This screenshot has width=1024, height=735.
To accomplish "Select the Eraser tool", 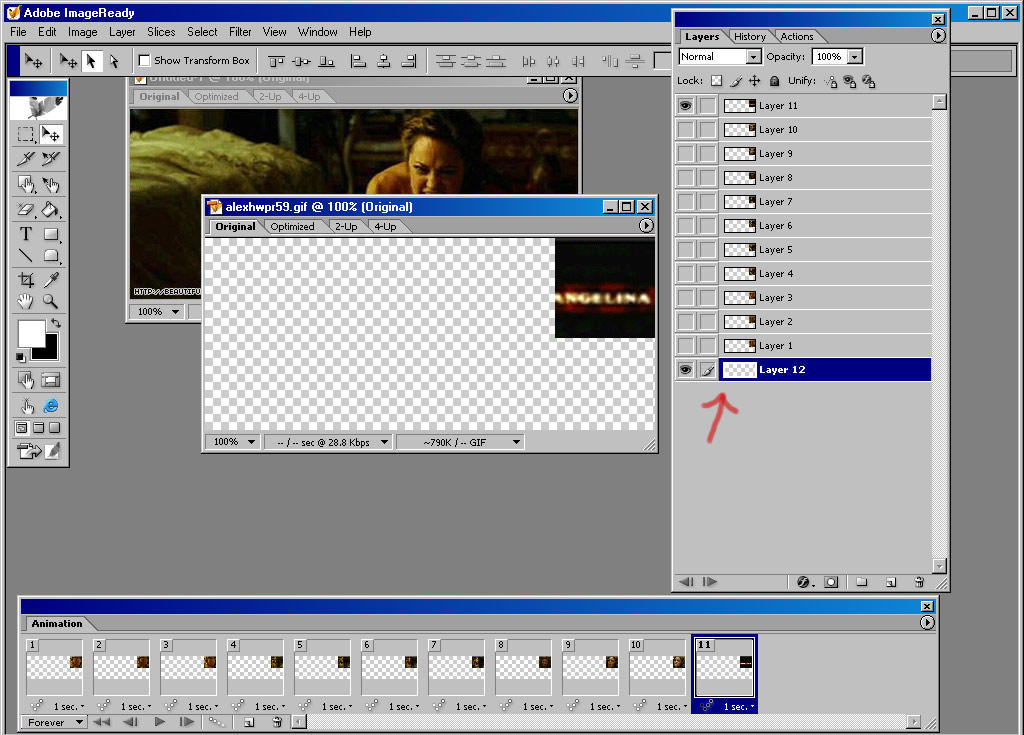I will (26, 210).
